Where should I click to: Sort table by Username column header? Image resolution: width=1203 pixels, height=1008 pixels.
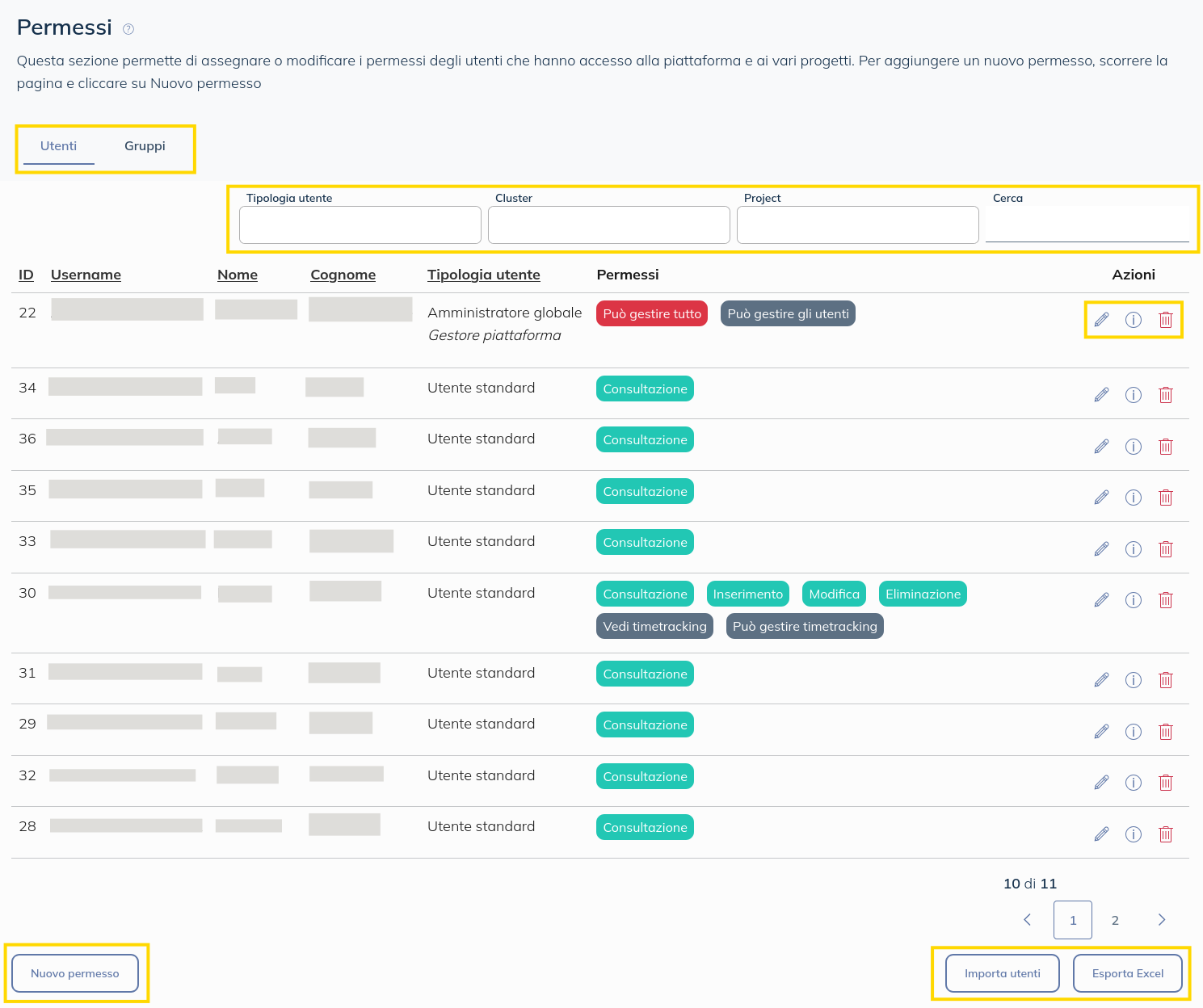pyautogui.click(x=86, y=275)
